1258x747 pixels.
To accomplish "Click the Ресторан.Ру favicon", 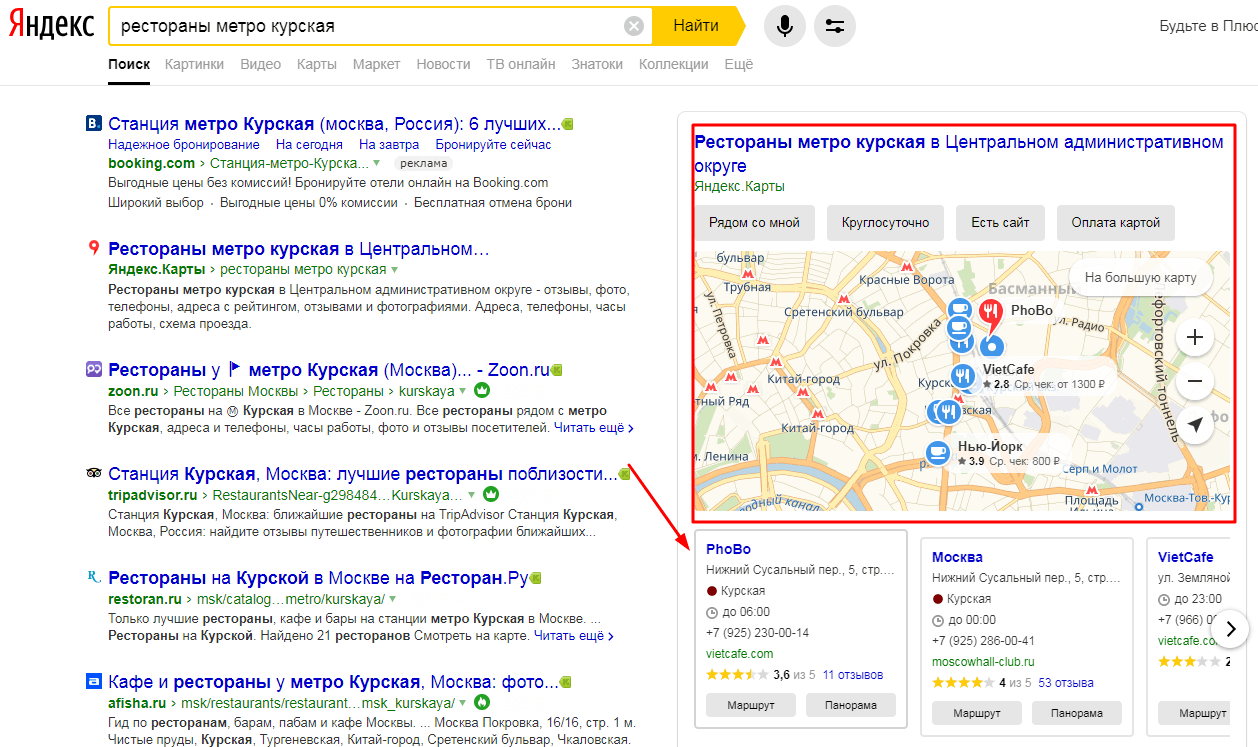I will [94, 577].
